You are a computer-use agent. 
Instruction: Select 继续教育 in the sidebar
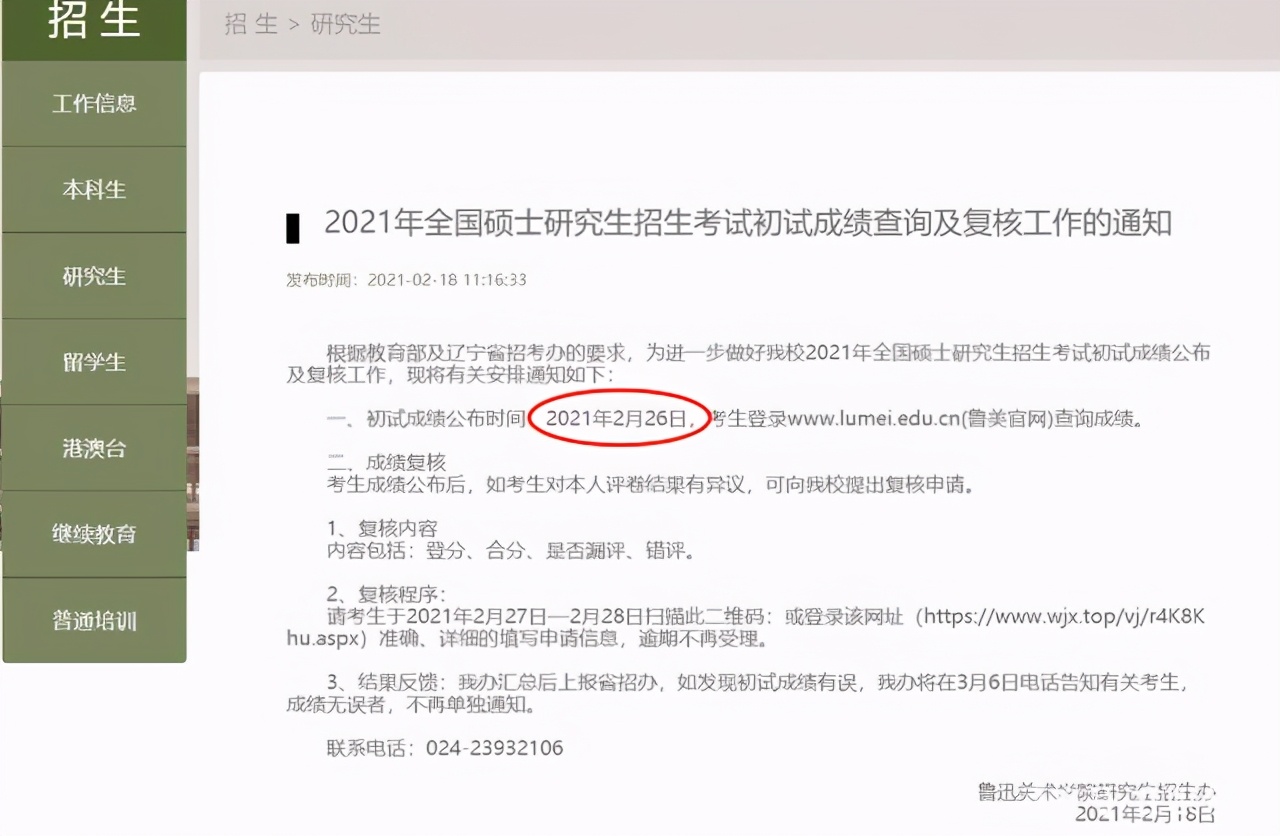(x=95, y=534)
